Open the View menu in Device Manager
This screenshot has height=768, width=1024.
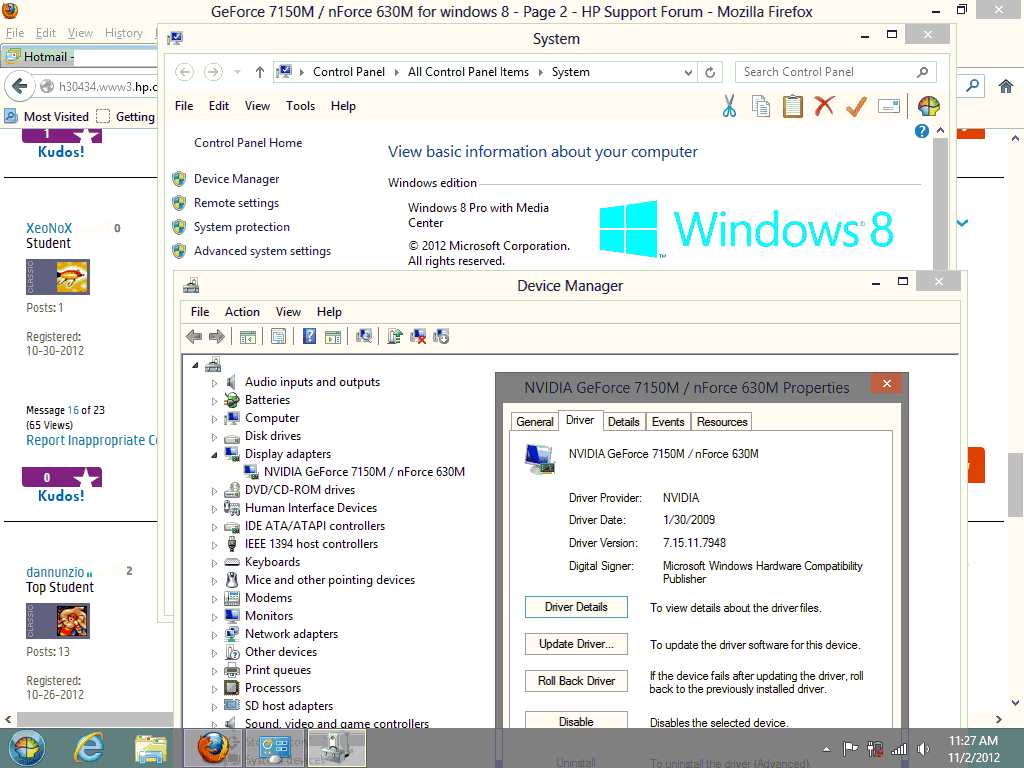(x=288, y=312)
